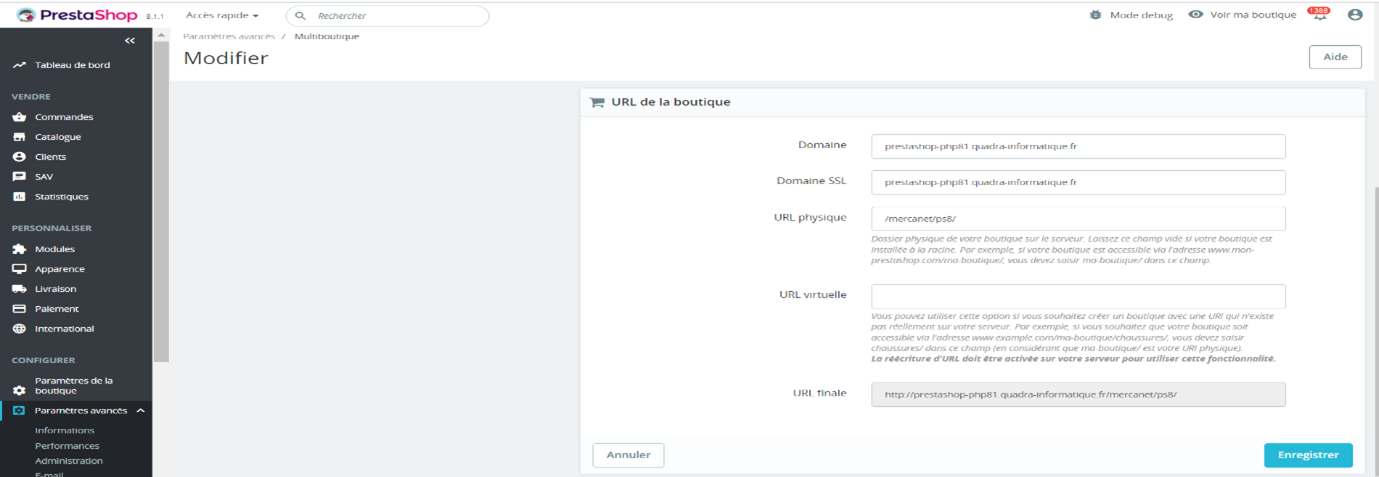Click Multiboutique breadcrumb link
The height and width of the screenshot is (477, 1379).
[x=327, y=36]
